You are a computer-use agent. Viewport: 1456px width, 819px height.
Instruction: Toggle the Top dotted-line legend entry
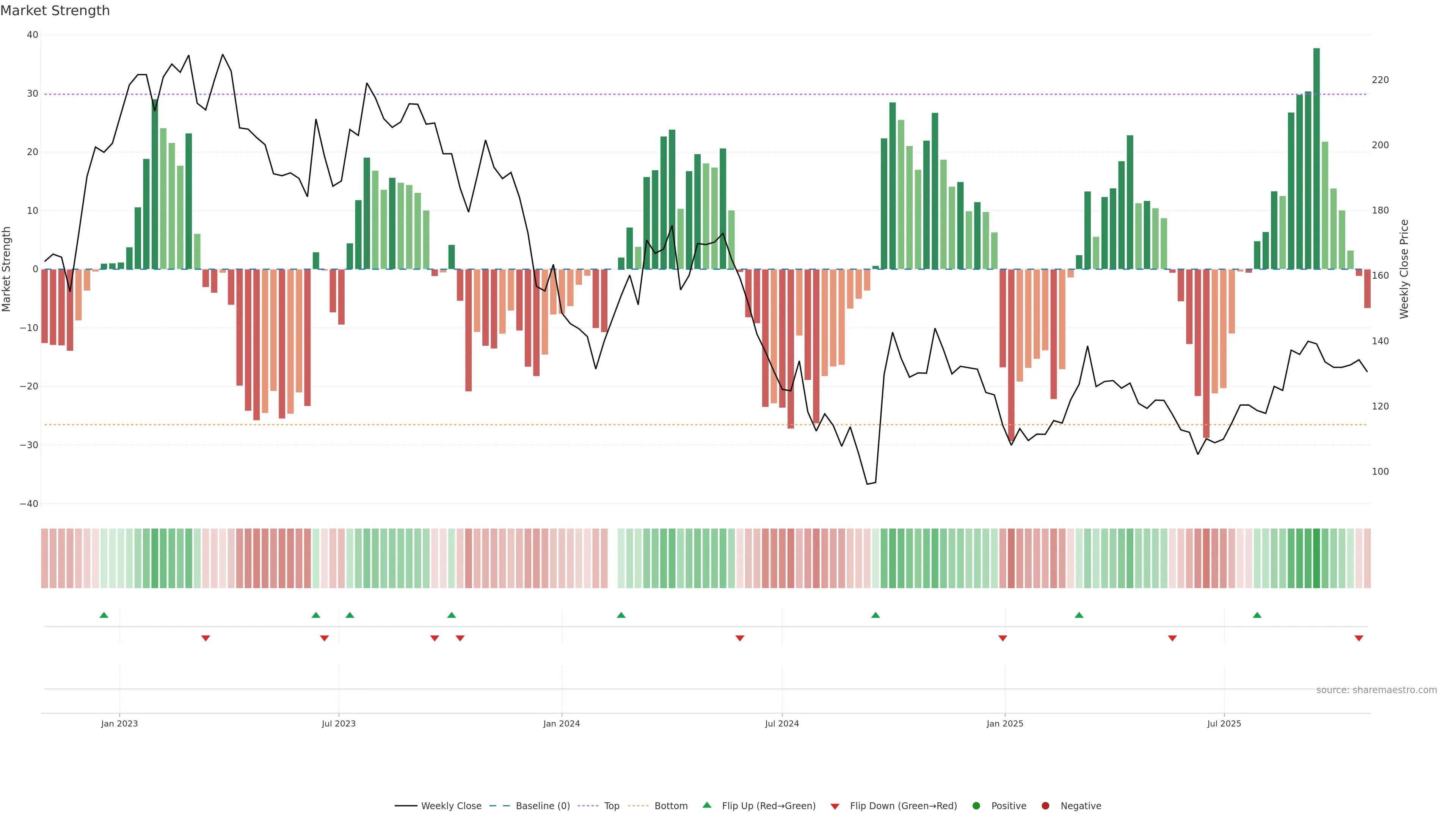tap(611, 806)
